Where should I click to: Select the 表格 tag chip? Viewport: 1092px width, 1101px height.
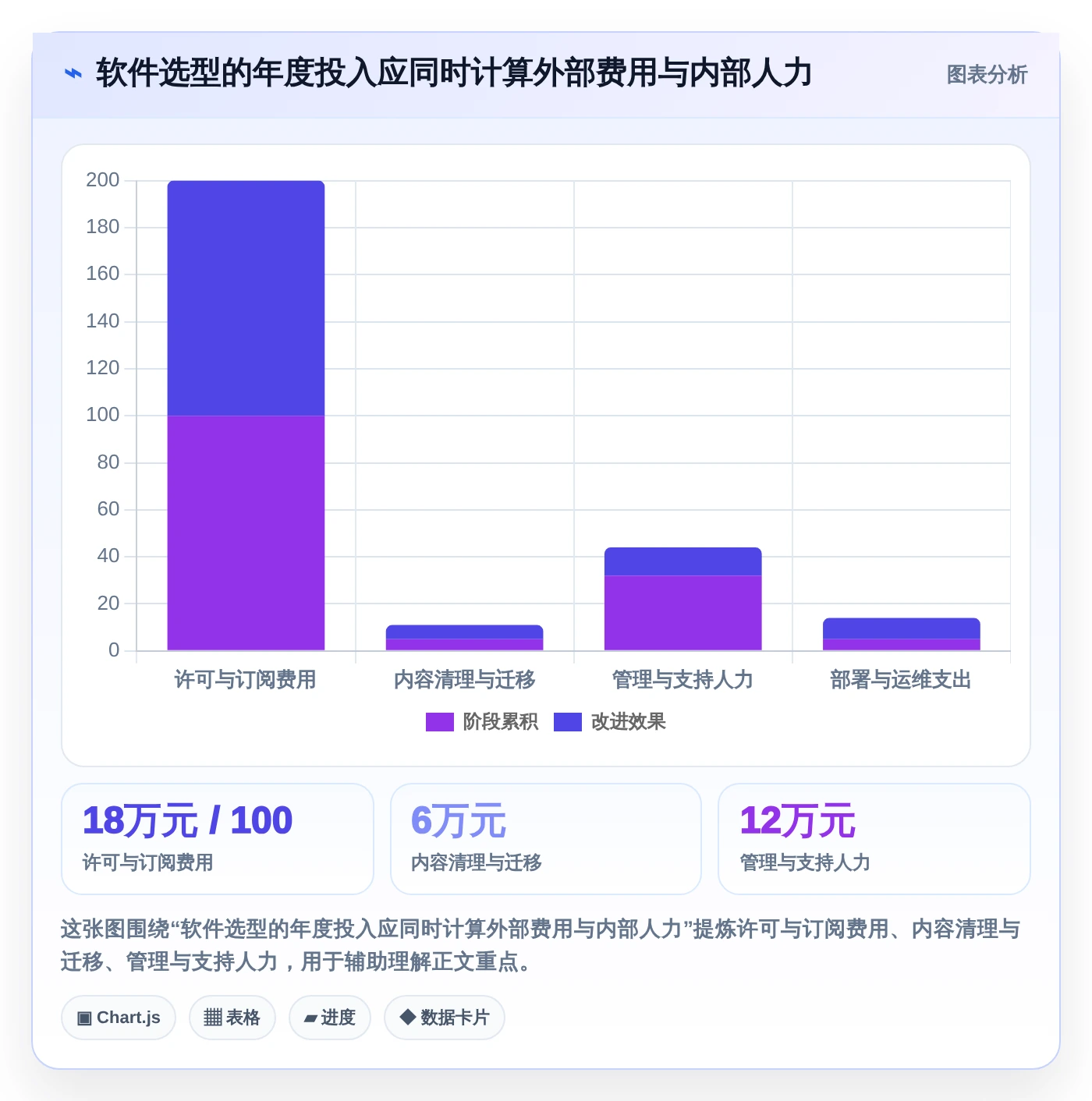(232, 1018)
